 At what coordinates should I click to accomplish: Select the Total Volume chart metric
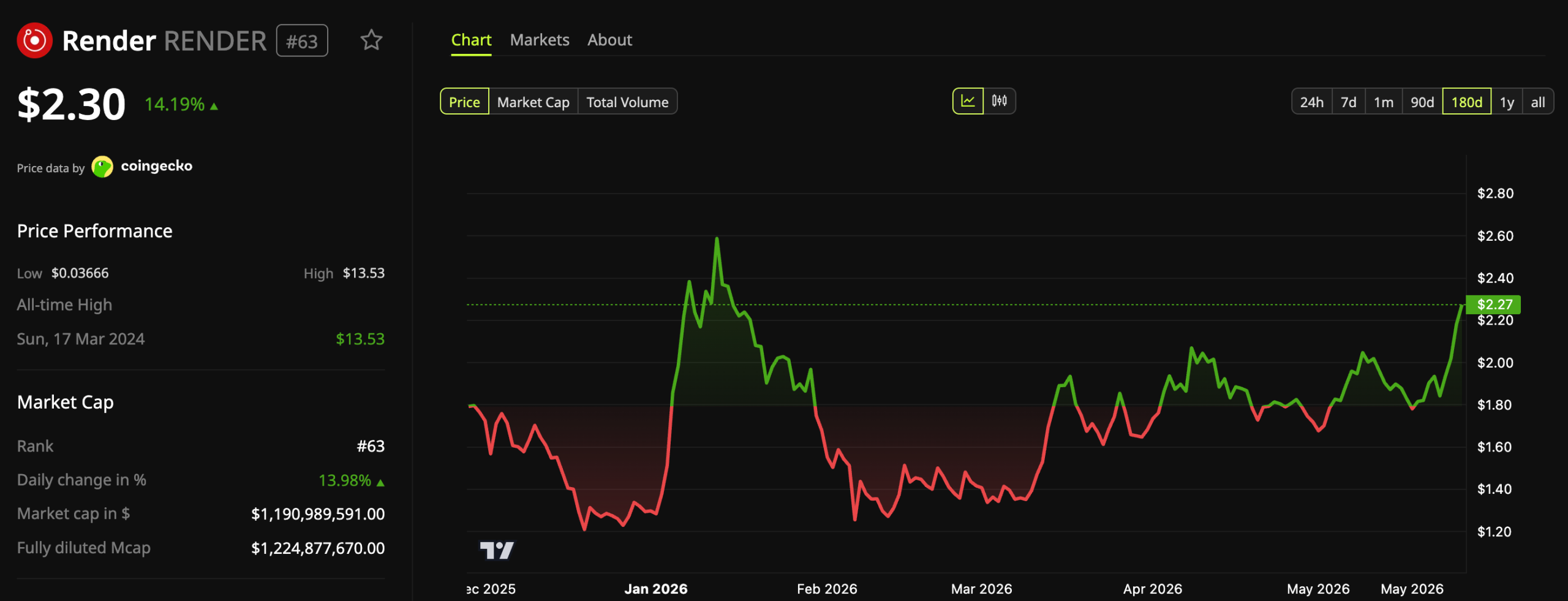click(627, 102)
